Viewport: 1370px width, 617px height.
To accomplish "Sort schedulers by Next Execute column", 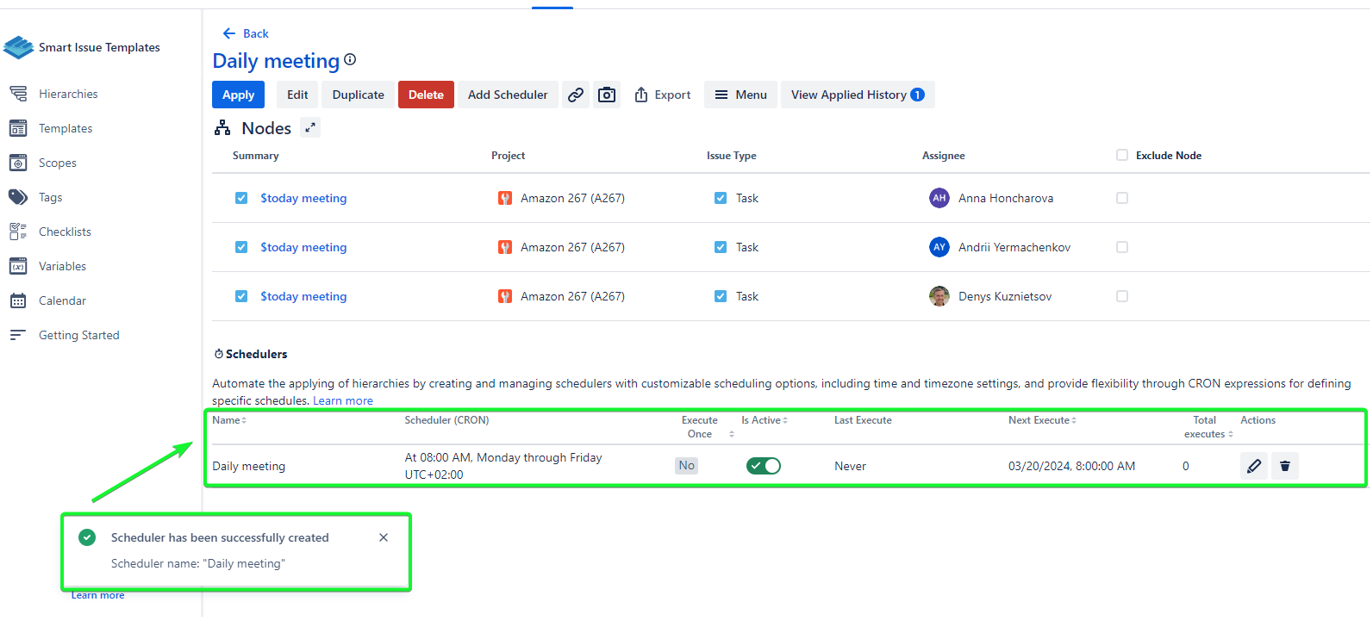I will point(1042,421).
